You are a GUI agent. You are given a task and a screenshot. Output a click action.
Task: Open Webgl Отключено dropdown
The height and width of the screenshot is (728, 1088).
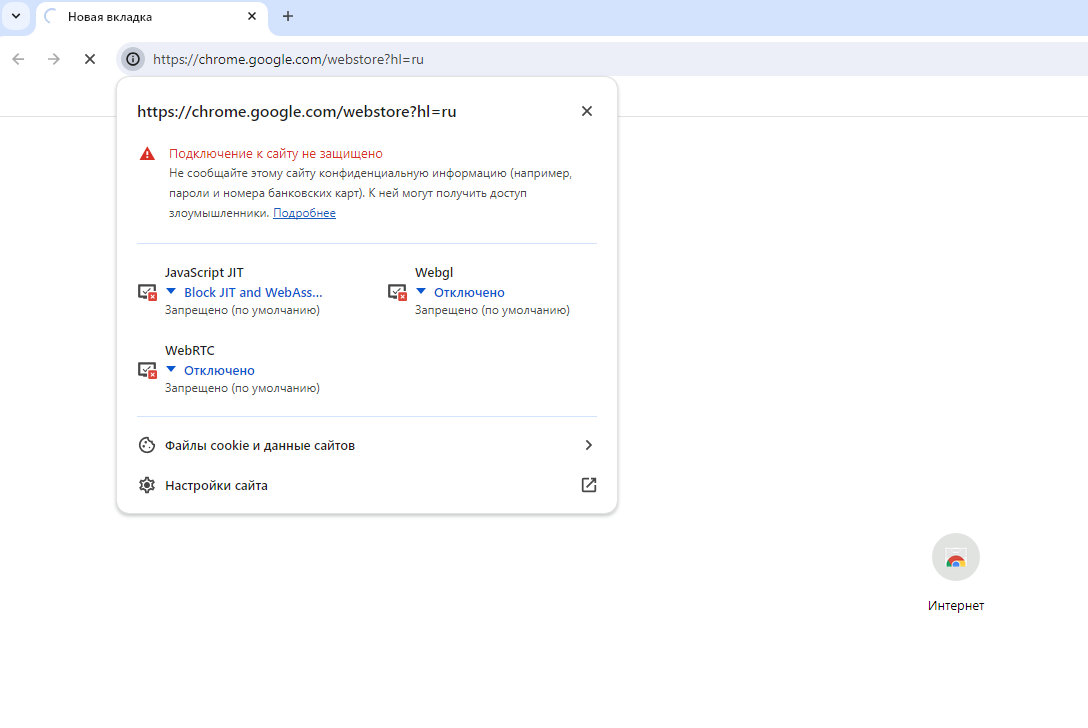pos(460,292)
